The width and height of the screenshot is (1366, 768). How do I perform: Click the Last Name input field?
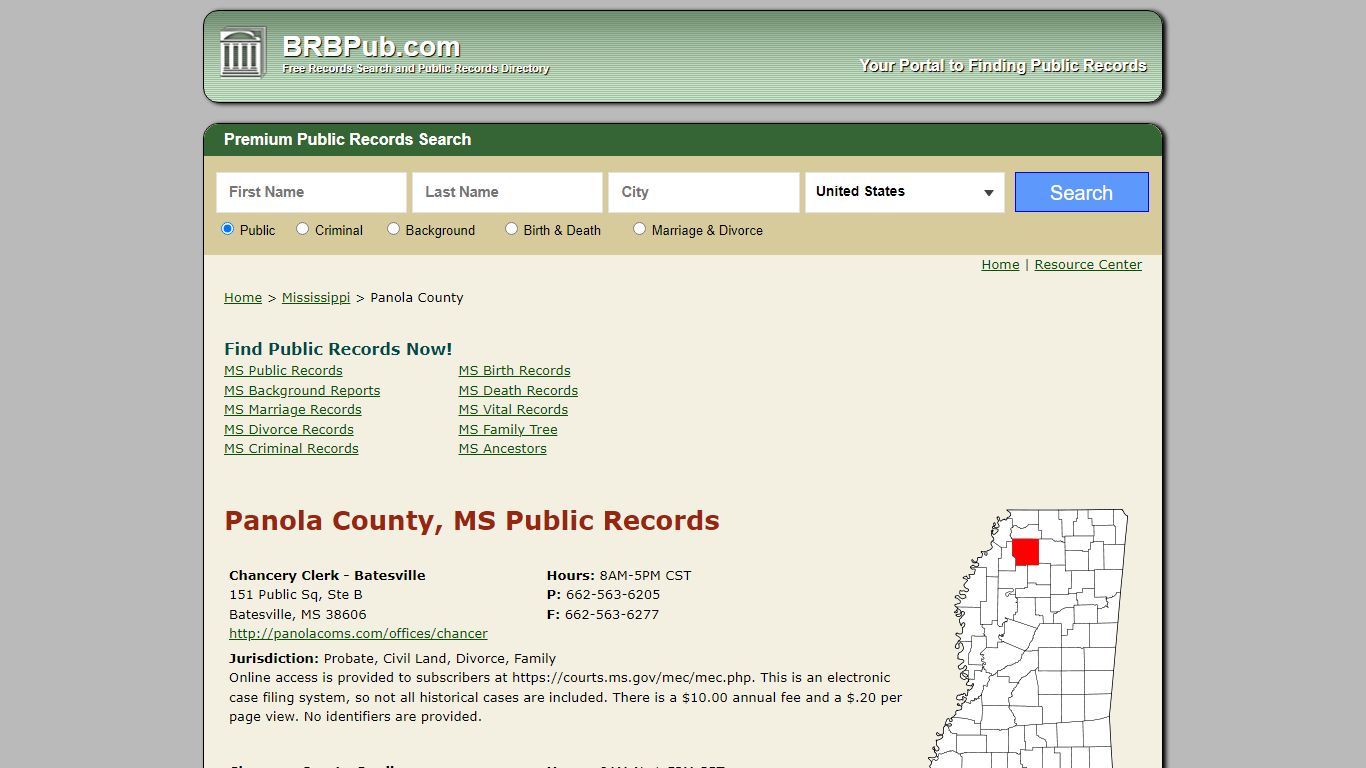[507, 192]
